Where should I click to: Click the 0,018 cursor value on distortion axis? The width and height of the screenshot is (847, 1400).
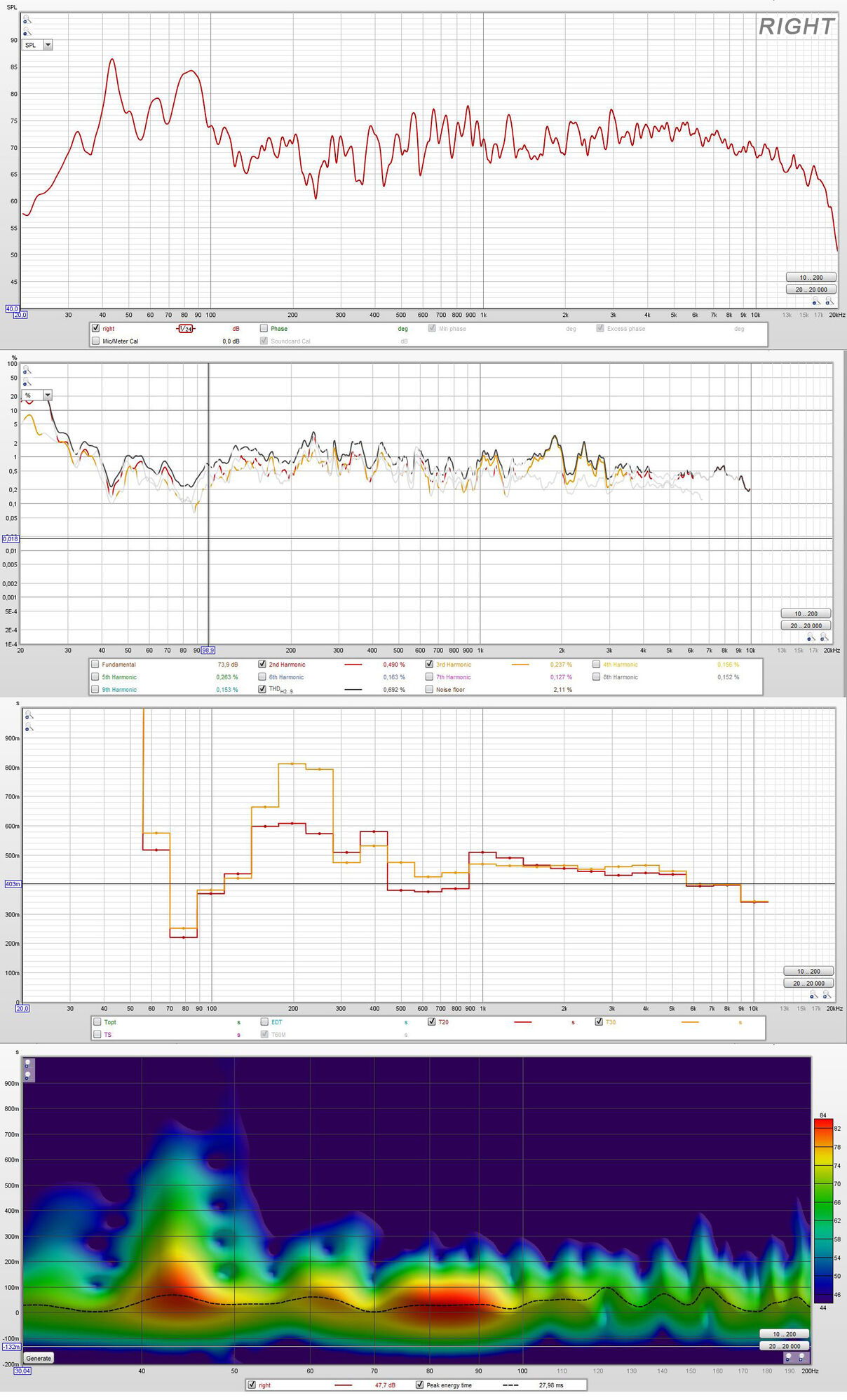(11, 538)
